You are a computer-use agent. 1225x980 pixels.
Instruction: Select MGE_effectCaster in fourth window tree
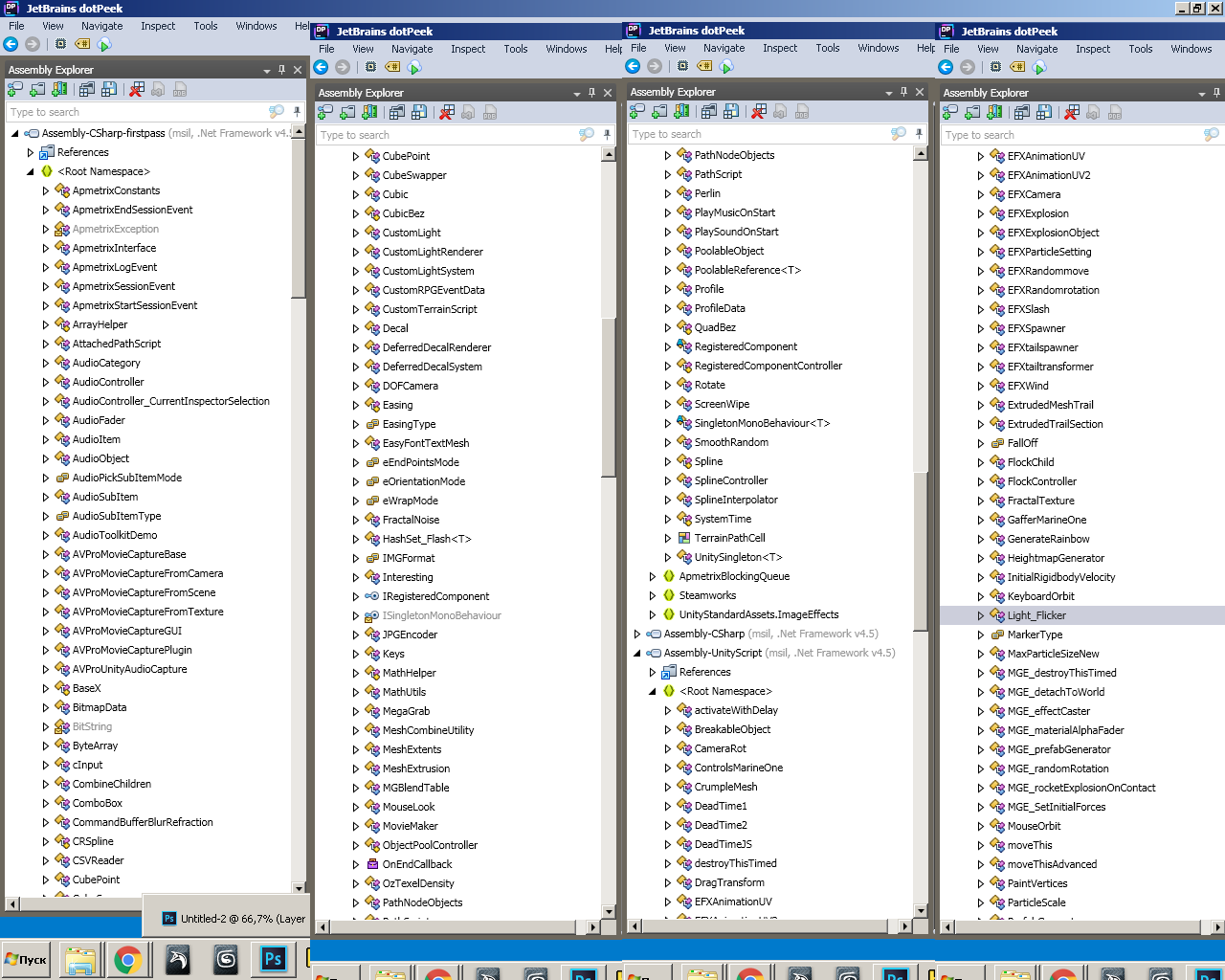[x=1048, y=711]
